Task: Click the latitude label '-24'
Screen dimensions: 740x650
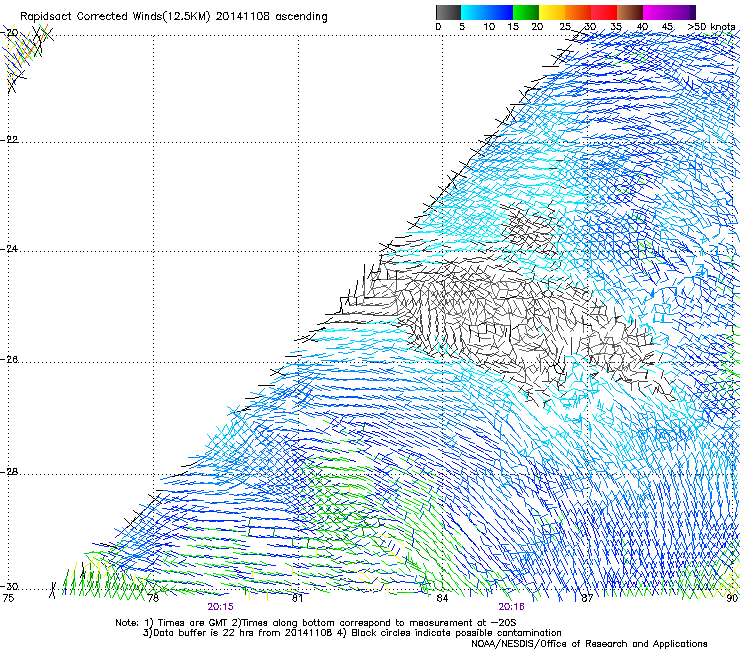Action: 9,249
